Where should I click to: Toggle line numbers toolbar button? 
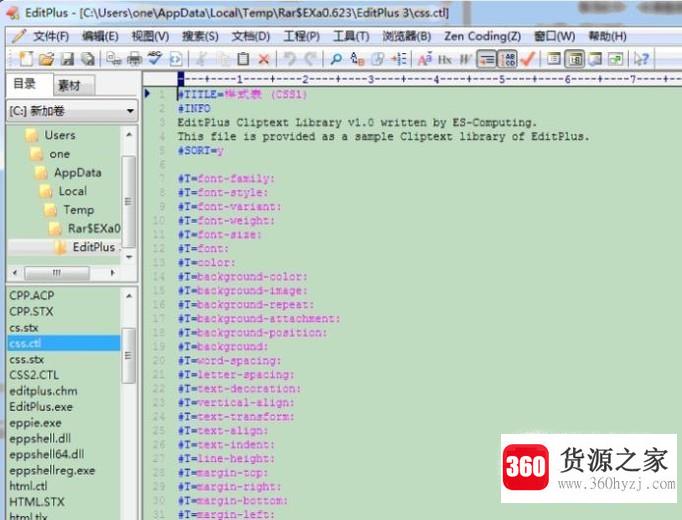507,59
